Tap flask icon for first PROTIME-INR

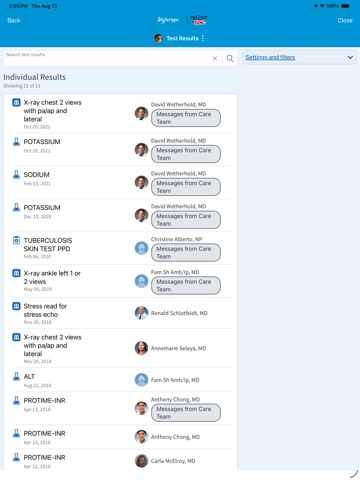[16, 400]
